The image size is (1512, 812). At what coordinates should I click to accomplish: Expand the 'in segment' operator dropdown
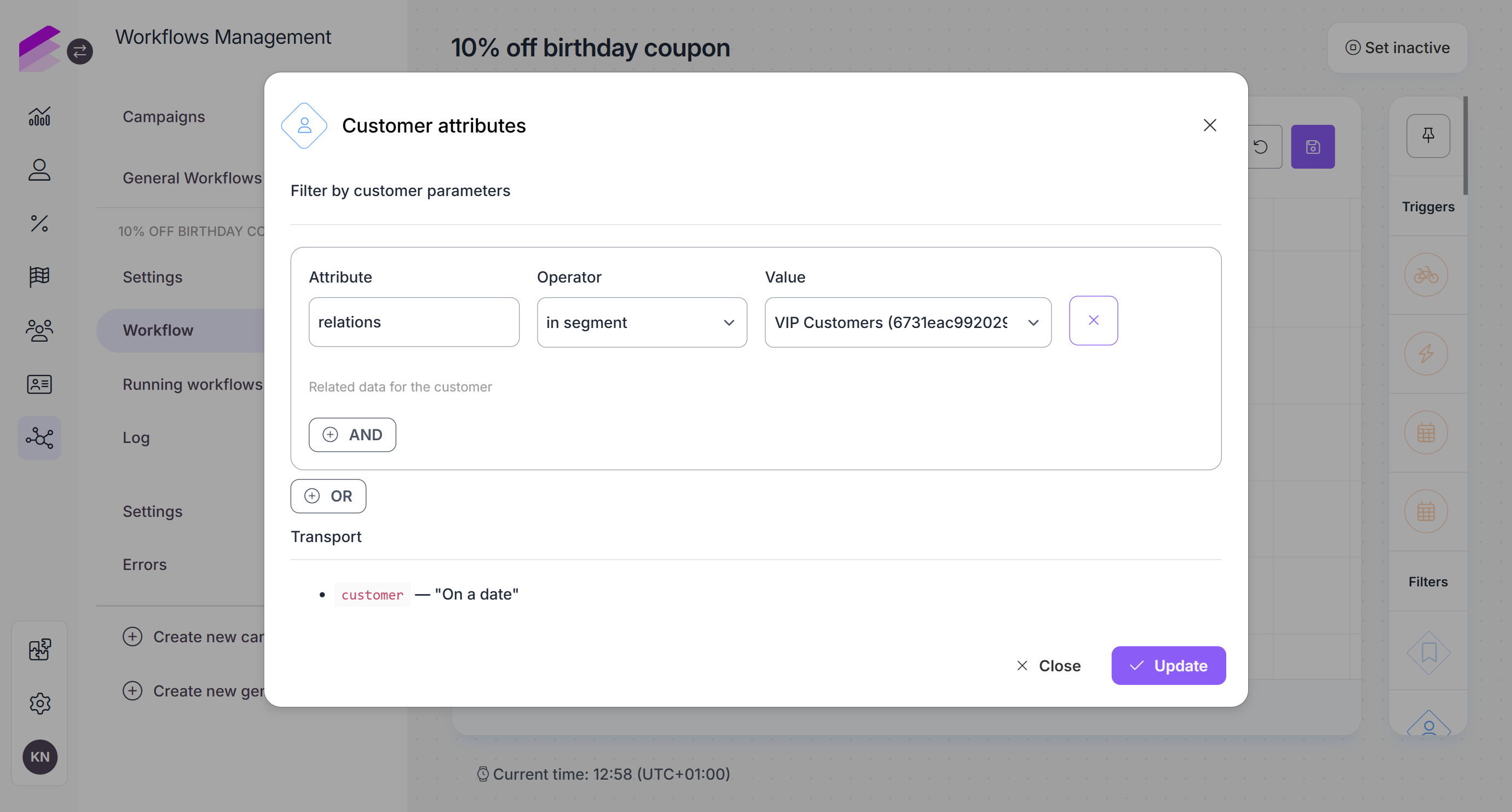[x=642, y=323]
